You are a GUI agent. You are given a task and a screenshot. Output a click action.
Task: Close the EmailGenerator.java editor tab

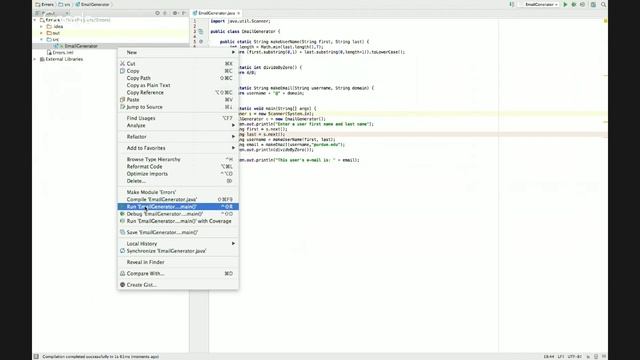coord(239,13)
